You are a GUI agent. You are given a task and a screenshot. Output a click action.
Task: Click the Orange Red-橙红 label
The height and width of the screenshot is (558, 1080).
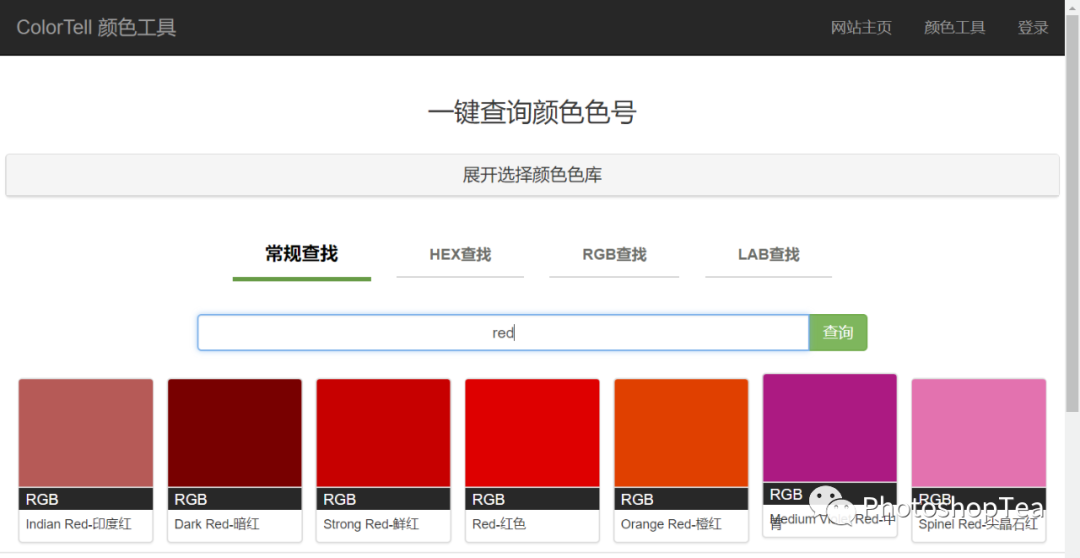click(x=672, y=524)
